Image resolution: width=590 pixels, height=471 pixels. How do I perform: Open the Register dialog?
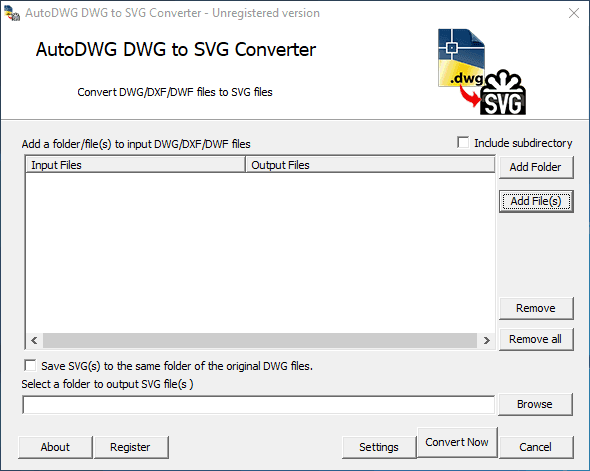[131, 447]
